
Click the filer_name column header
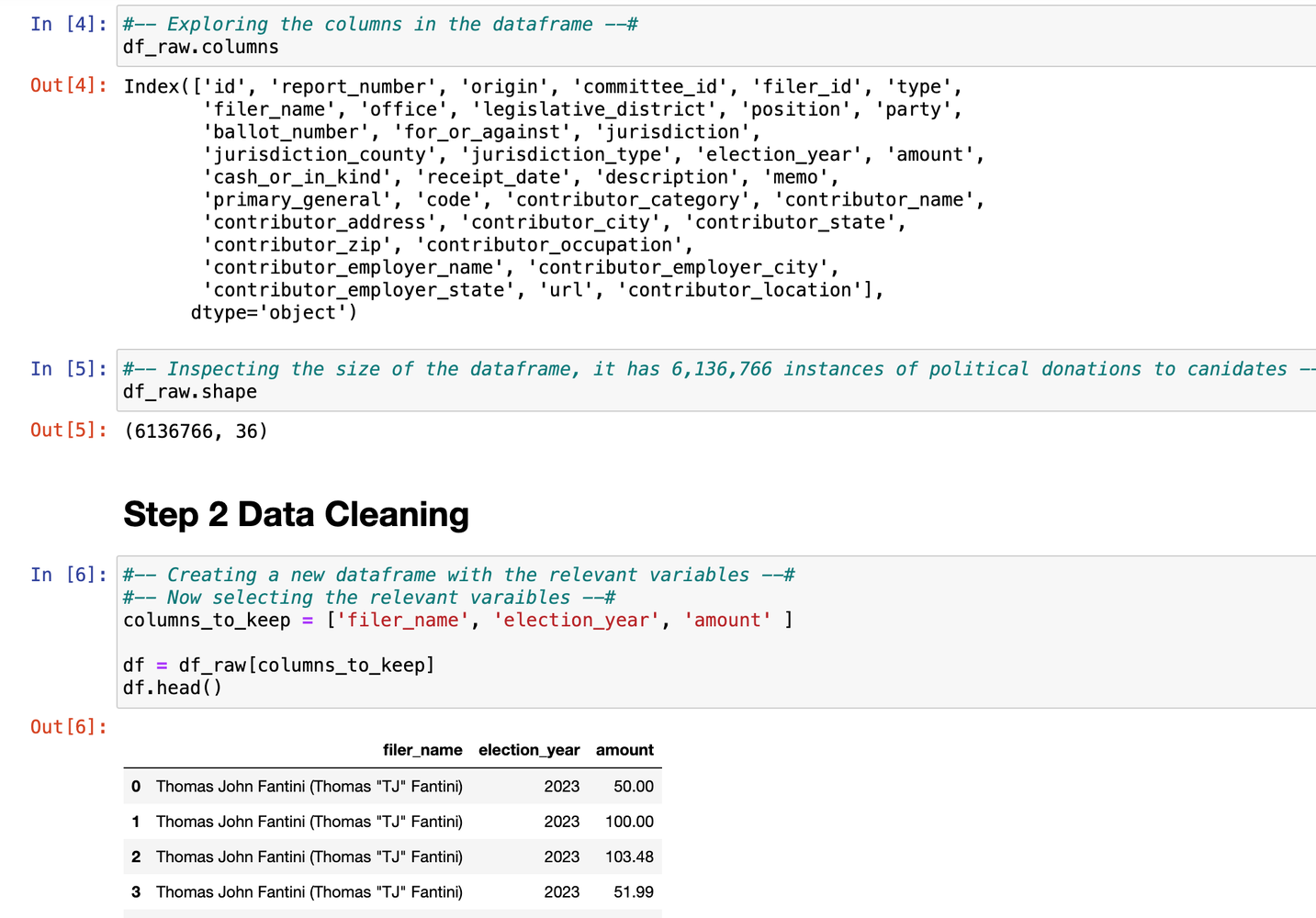pyautogui.click(x=422, y=750)
